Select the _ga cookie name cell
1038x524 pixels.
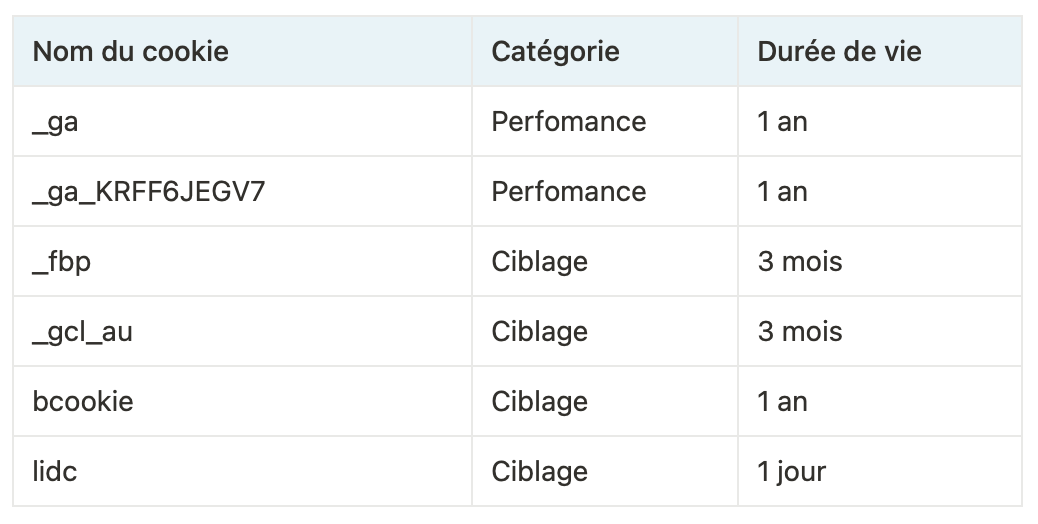[56, 122]
